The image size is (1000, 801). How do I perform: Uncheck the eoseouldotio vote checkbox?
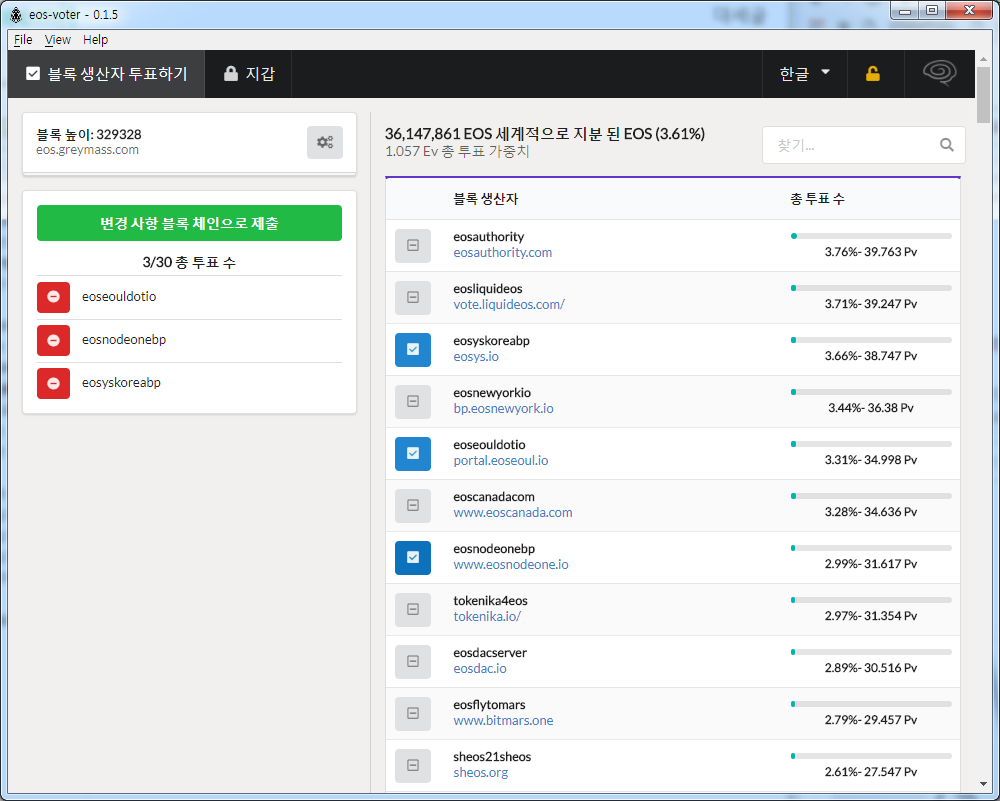[x=413, y=453]
